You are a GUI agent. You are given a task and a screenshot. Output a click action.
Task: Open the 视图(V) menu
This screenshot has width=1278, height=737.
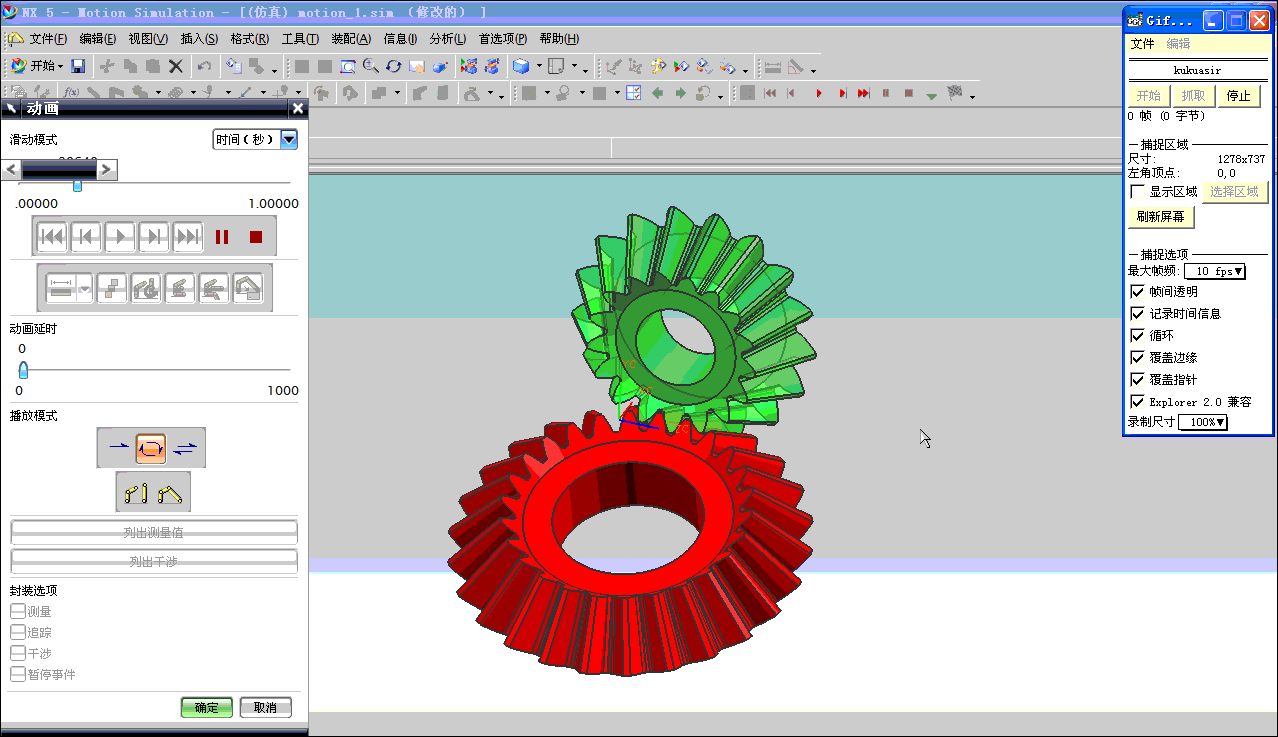click(x=148, y=39)
